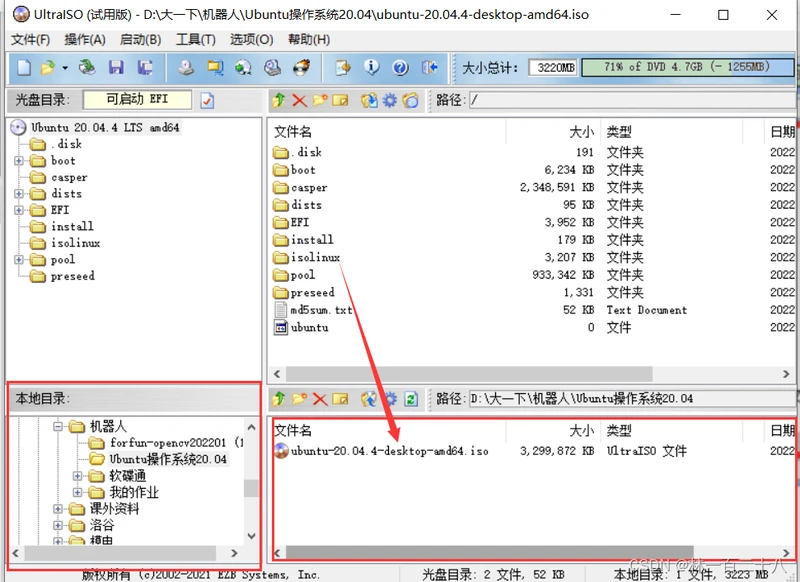The image size is (800, 582).
Task: Open the 文件(F) menu
Action: tap(31, 39)
